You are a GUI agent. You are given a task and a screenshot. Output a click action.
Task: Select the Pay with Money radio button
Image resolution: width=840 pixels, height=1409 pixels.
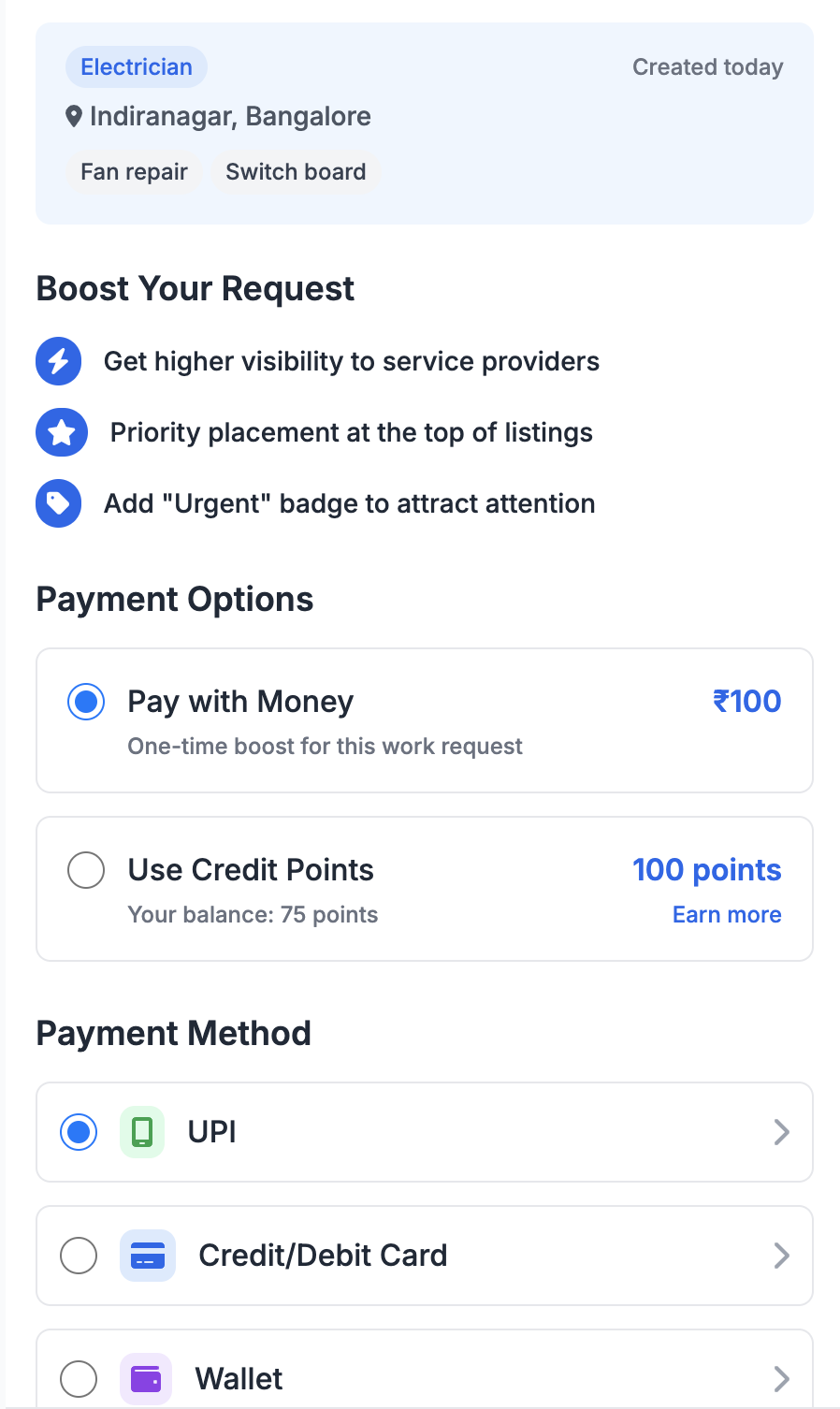86,702
